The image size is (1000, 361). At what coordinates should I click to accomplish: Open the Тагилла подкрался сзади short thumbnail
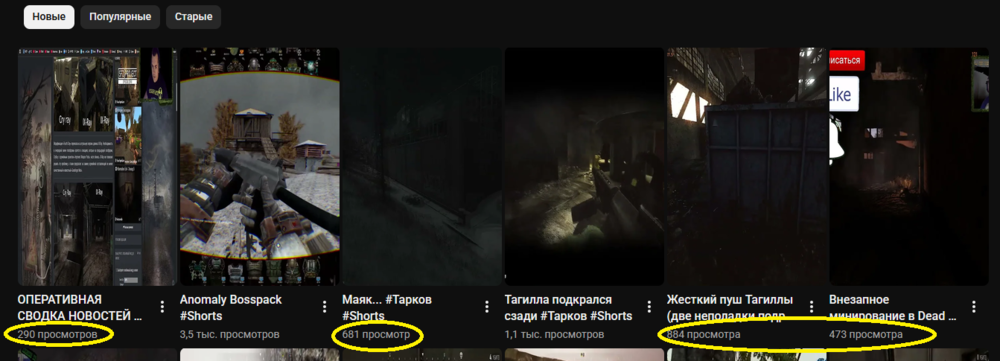pos(584,166)
